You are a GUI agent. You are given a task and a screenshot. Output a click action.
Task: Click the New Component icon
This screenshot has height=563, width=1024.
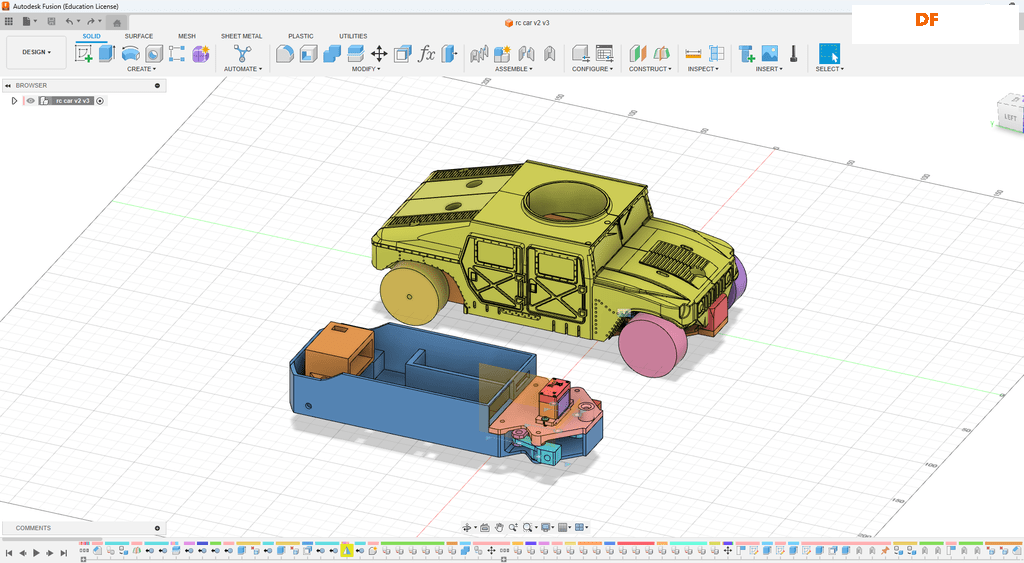point(502,54)
